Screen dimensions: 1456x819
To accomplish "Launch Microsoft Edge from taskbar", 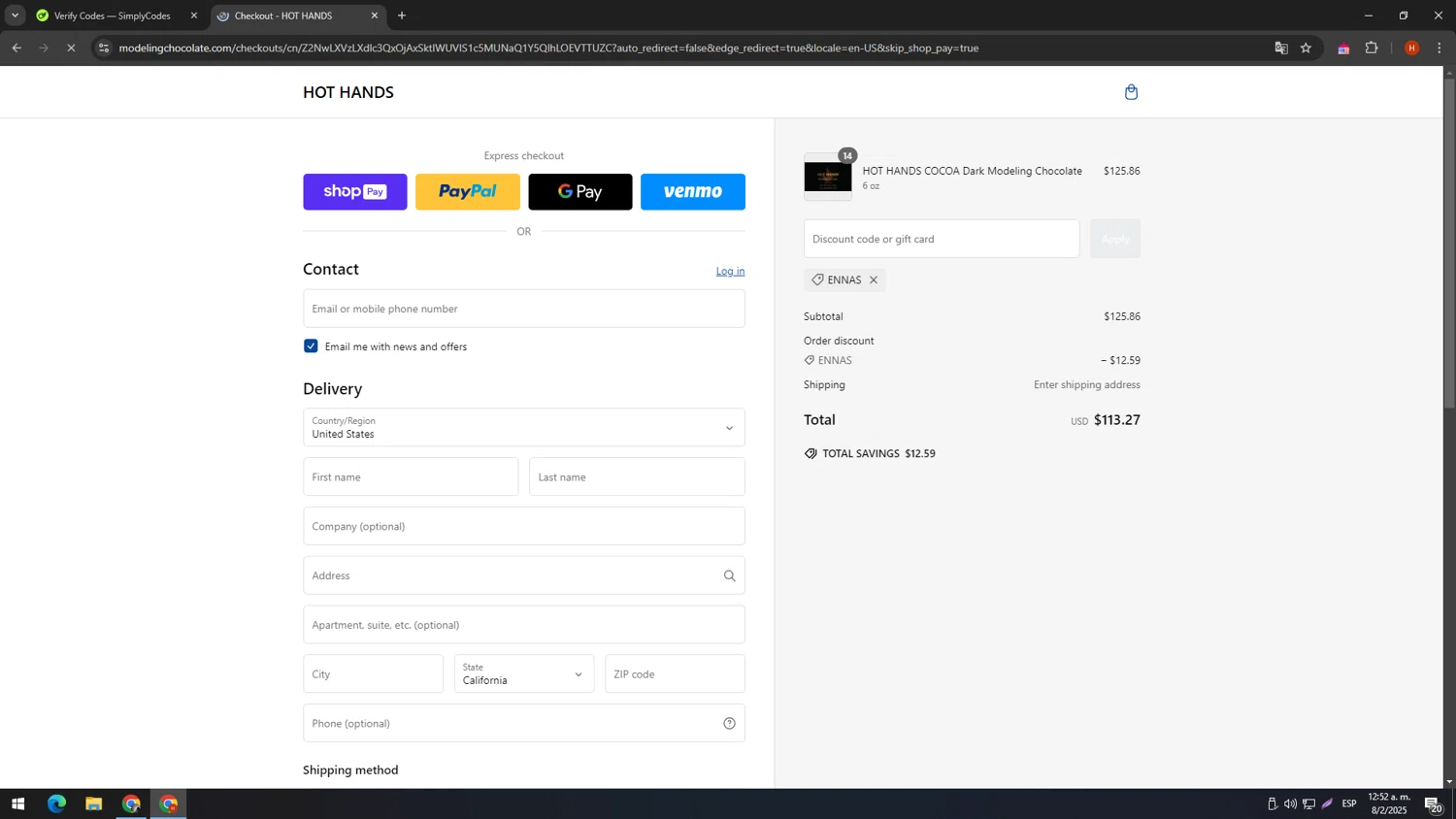I will click(x=56, y=804).
